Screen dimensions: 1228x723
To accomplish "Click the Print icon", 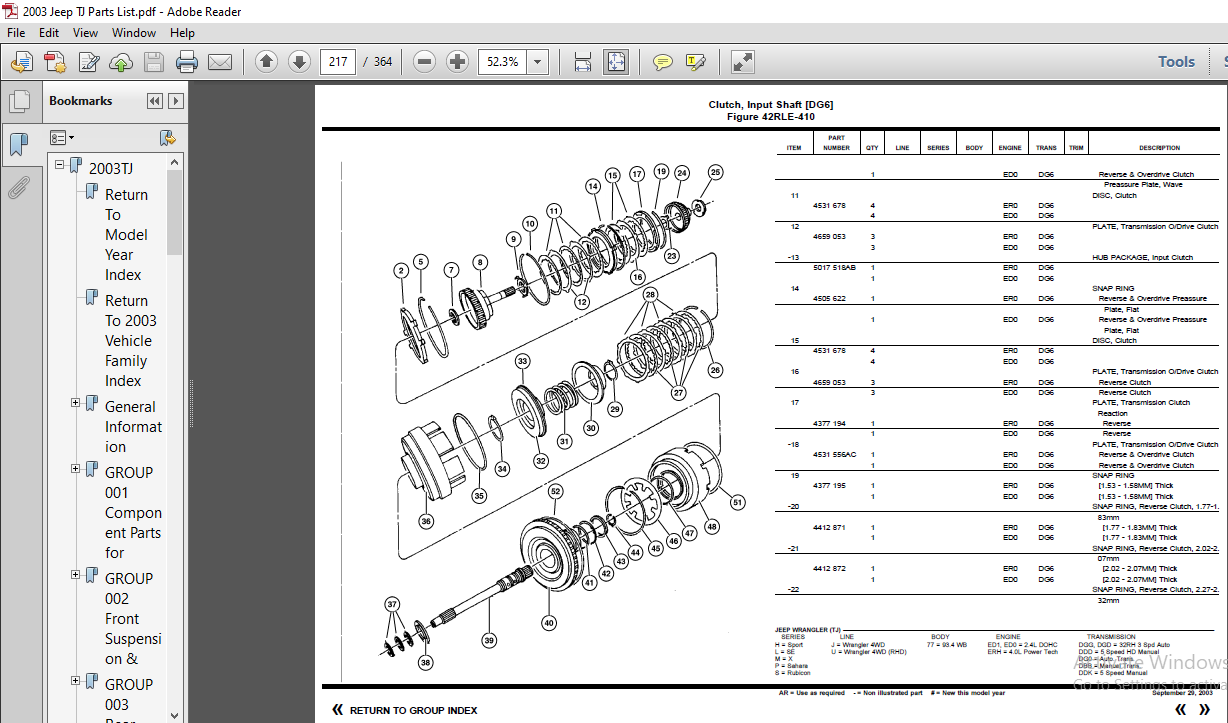I will (x=187, y=62).
